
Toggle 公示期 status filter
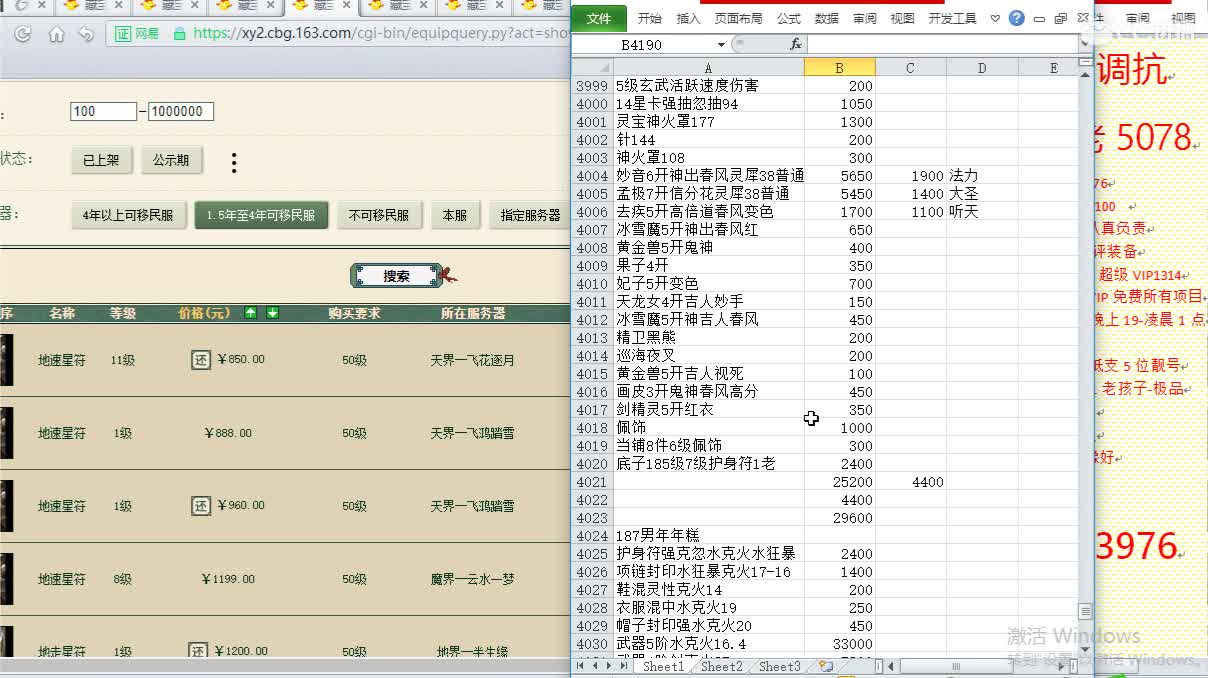click(x=171, y=160)
